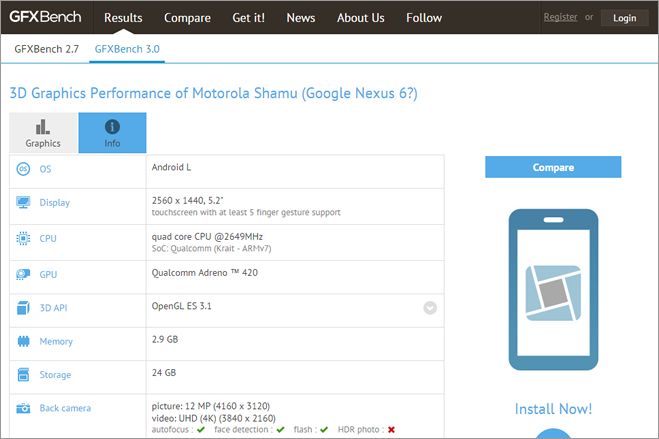Click the Back camera label
659x439 pixels.
[x=65, y=408]
